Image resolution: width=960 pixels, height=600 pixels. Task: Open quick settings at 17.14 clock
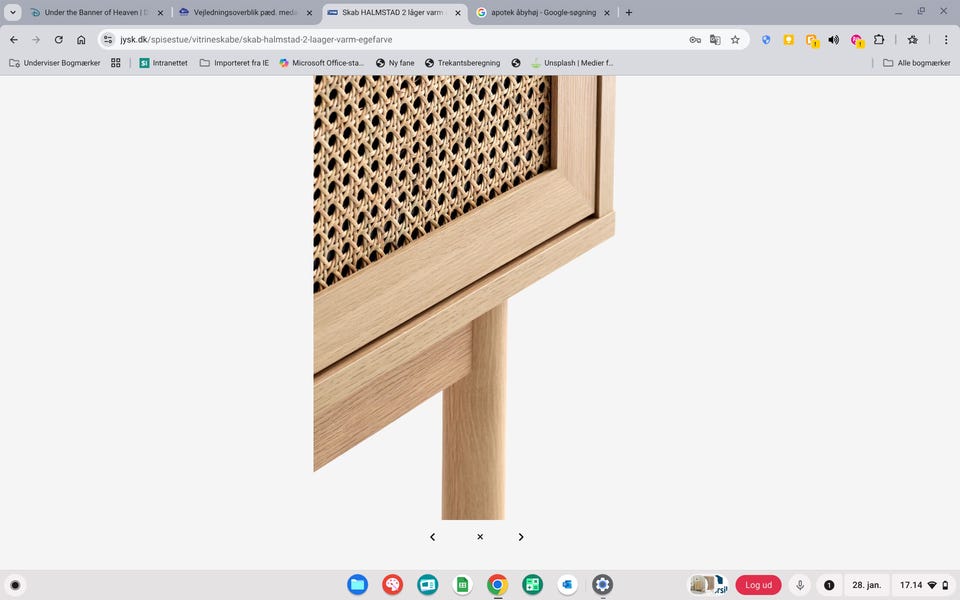(x=924, y=585)
